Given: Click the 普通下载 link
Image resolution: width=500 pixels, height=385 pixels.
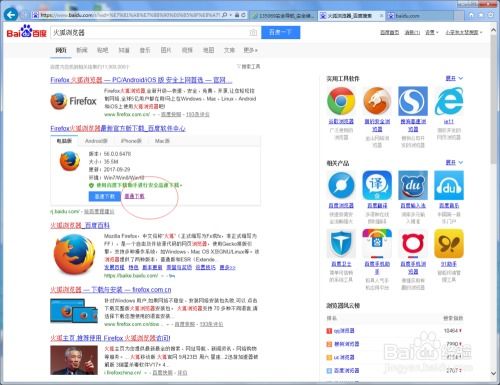Looking at the screenshot, I should click(134, 196).
